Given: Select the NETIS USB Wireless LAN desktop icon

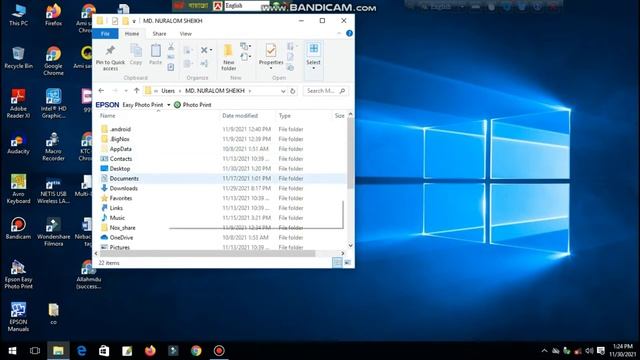Looking at the screenshot, I should (x=53, y=189).
